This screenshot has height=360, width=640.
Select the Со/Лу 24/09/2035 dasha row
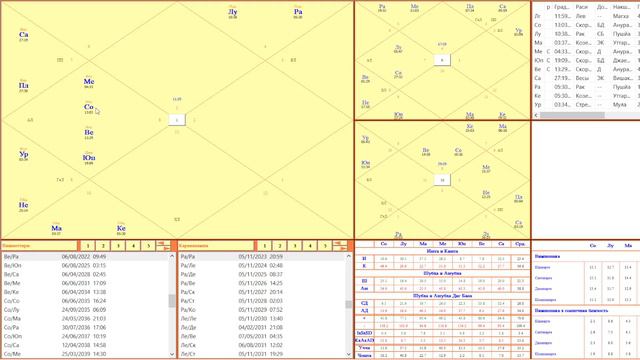click(85, 310)
